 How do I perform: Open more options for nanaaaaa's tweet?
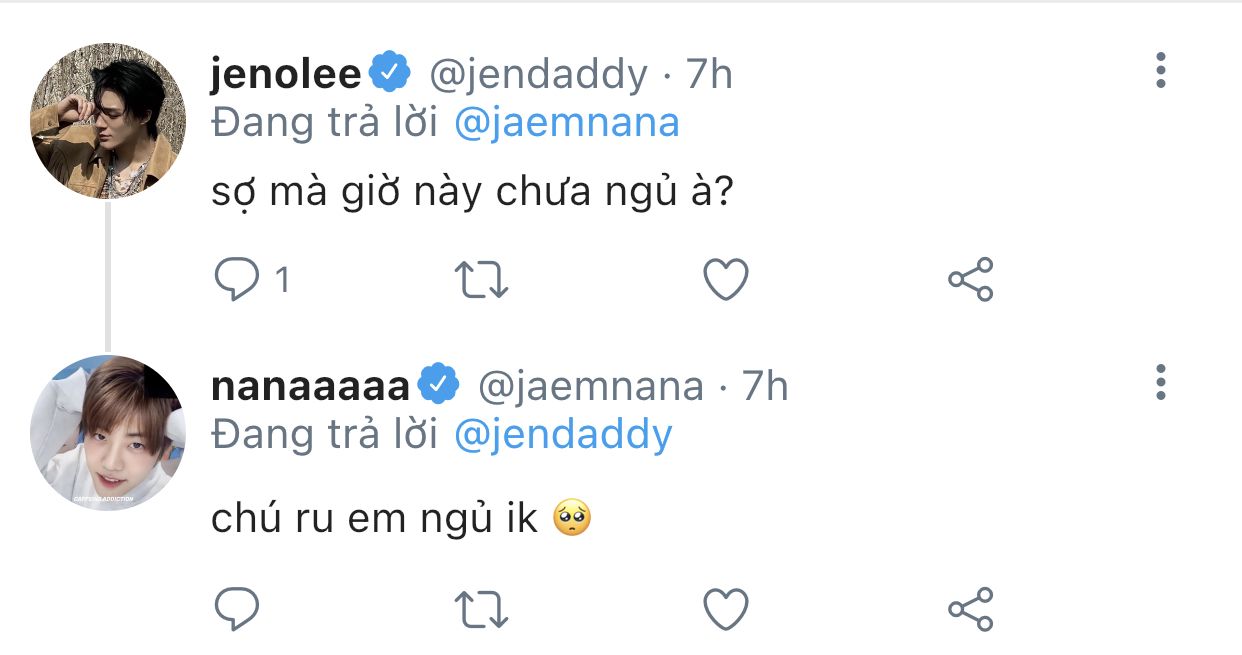click(x=1160, y=383)
